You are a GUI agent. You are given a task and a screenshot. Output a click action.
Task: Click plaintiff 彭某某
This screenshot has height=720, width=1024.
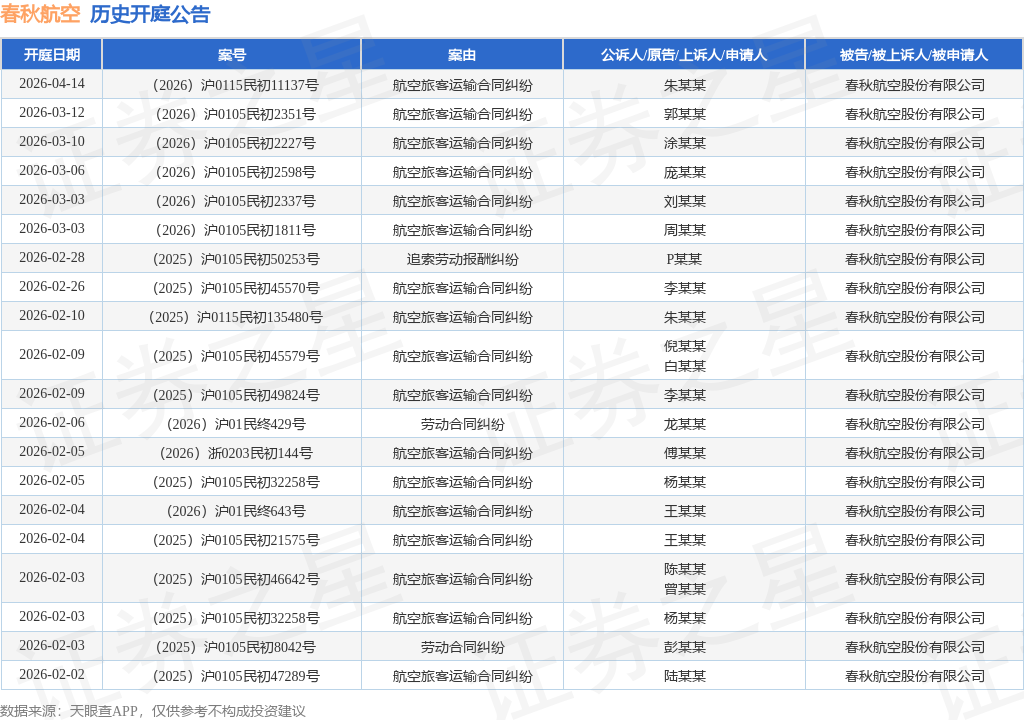click(x=684, y=647)
